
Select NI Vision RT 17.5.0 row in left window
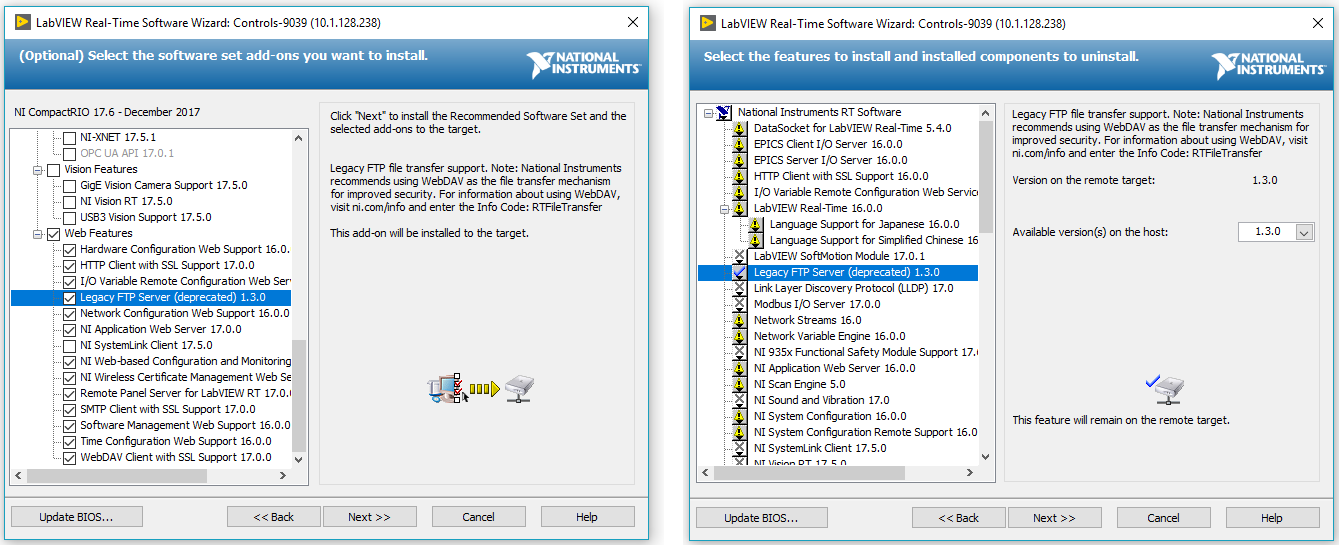pyautogui.click(x=126, y=201)
